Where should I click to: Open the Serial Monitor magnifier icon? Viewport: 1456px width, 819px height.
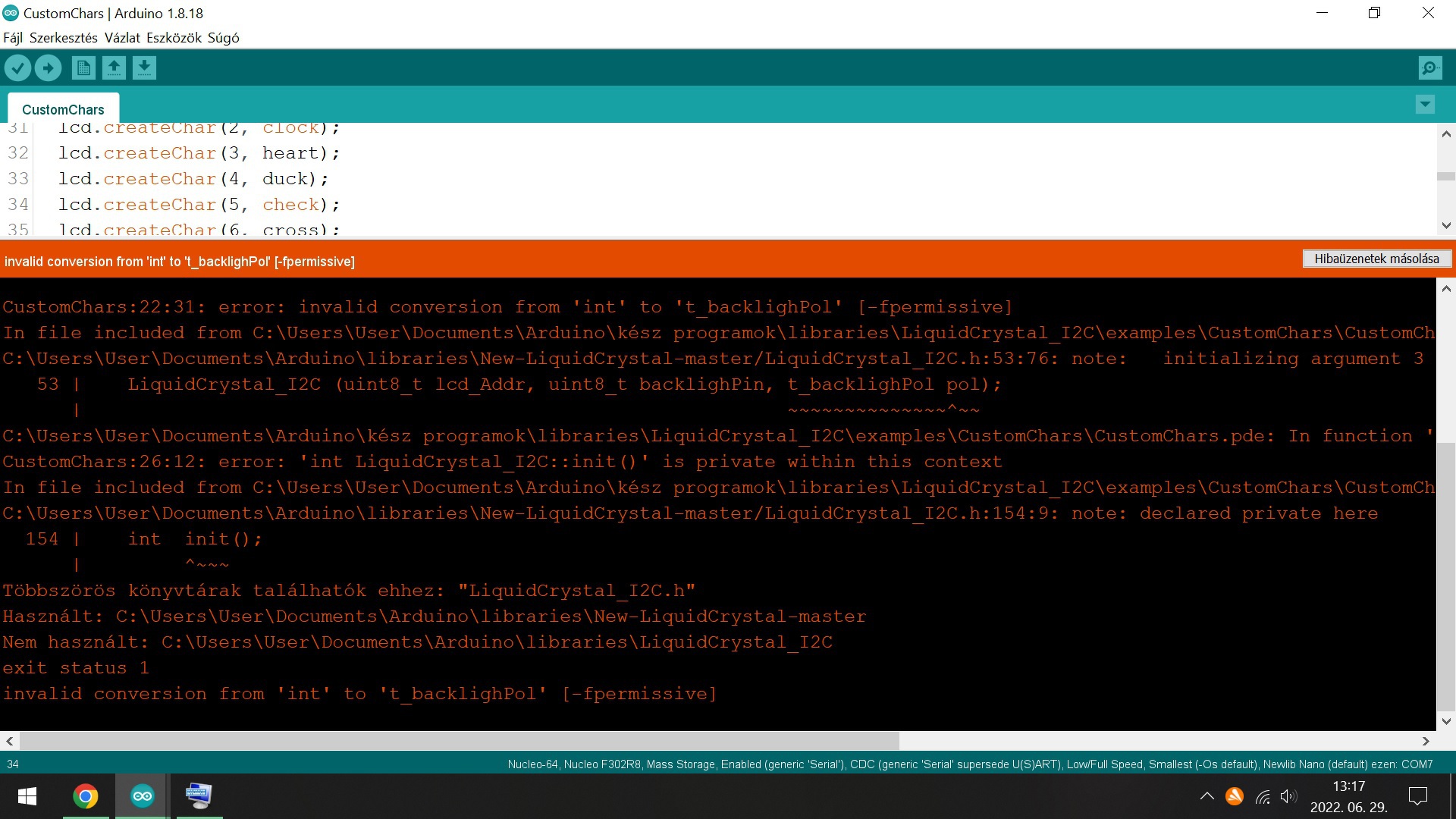click(1429, 68)
